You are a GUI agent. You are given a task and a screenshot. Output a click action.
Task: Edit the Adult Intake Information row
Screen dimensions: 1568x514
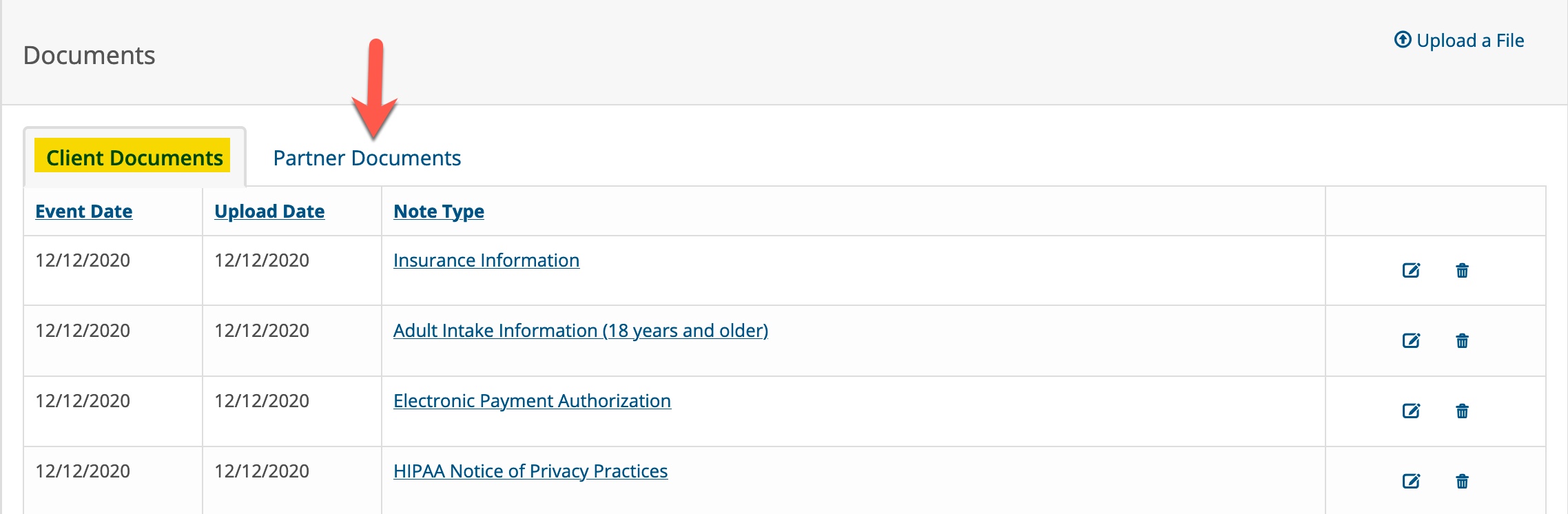1411,340
